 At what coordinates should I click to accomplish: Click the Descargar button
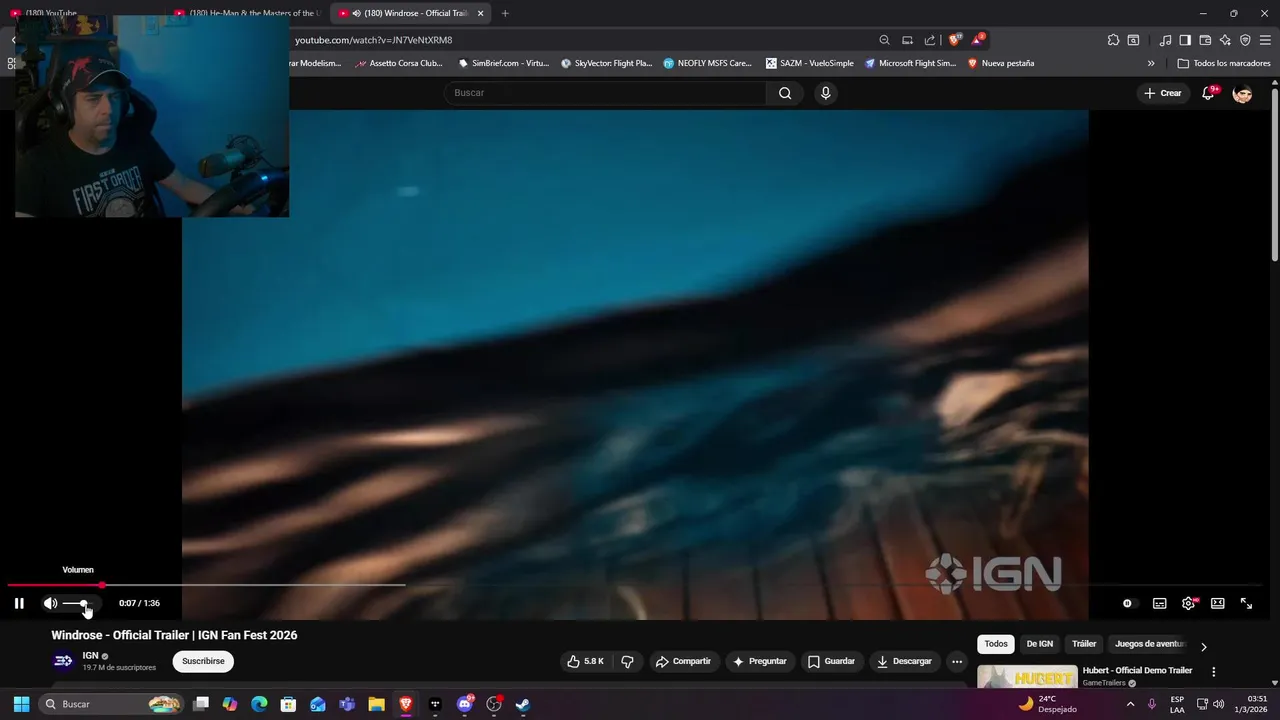pos(905,661)
